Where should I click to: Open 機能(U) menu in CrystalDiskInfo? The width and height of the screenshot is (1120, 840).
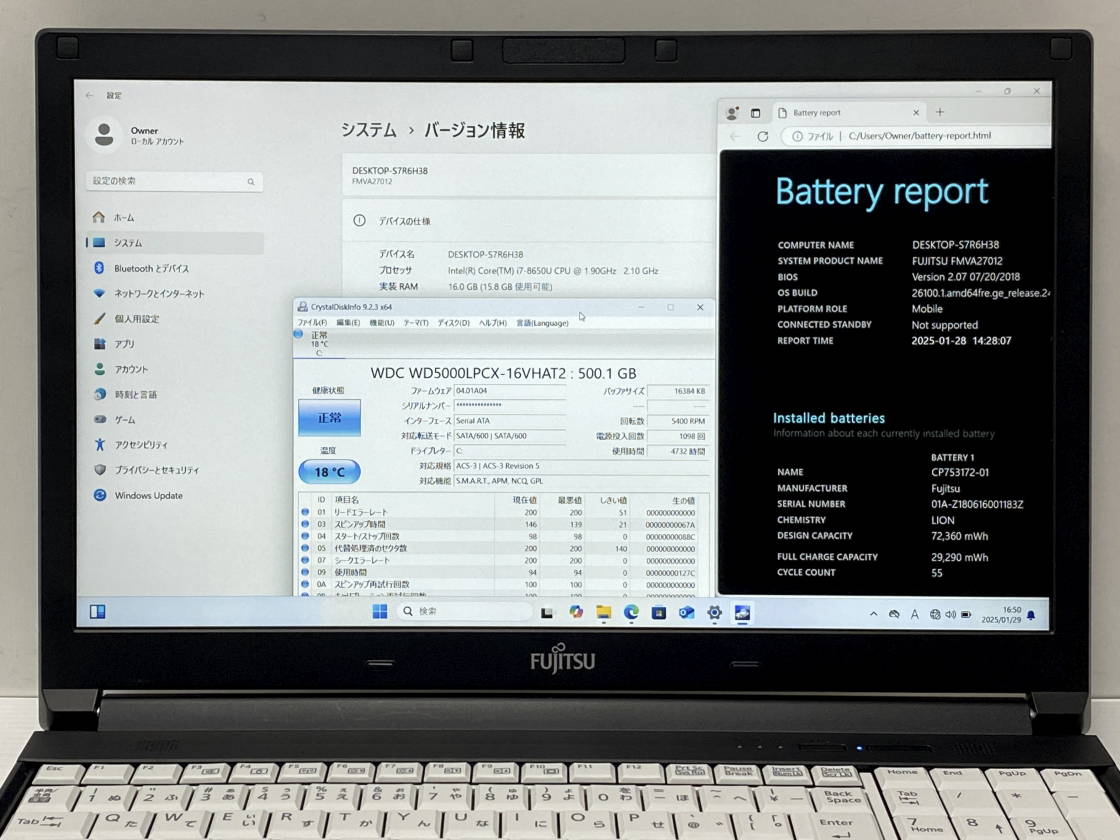click(x=381, y=323)
